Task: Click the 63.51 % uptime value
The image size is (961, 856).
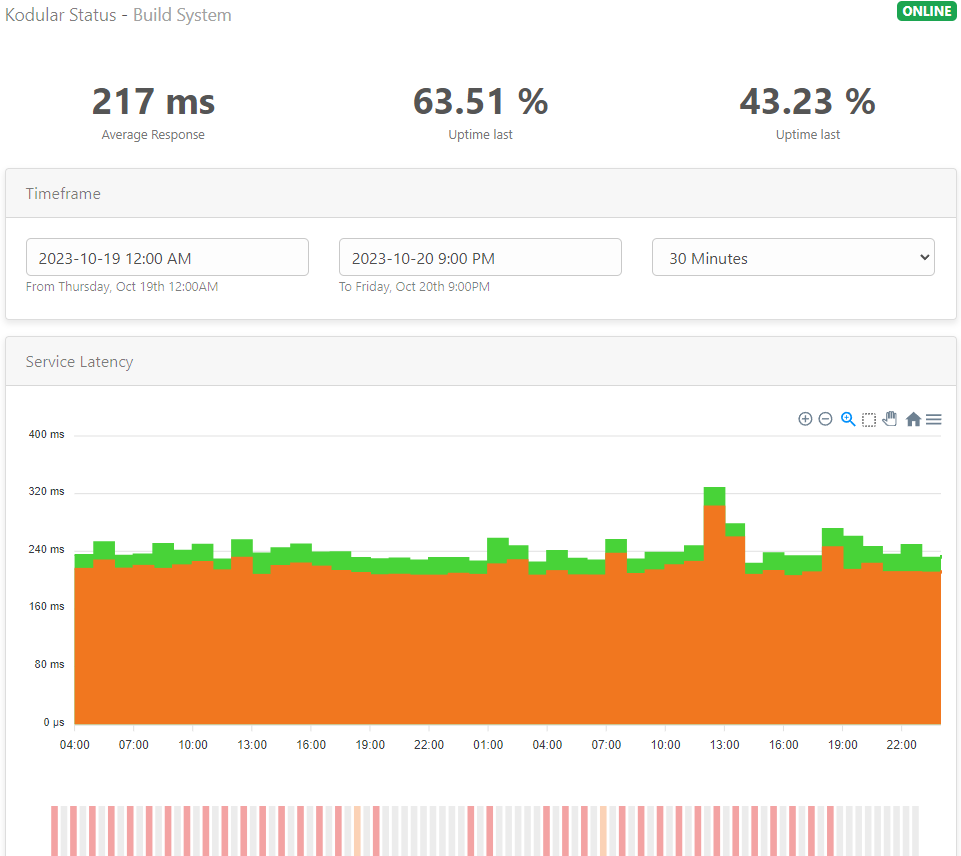Action: click(480, 102)
